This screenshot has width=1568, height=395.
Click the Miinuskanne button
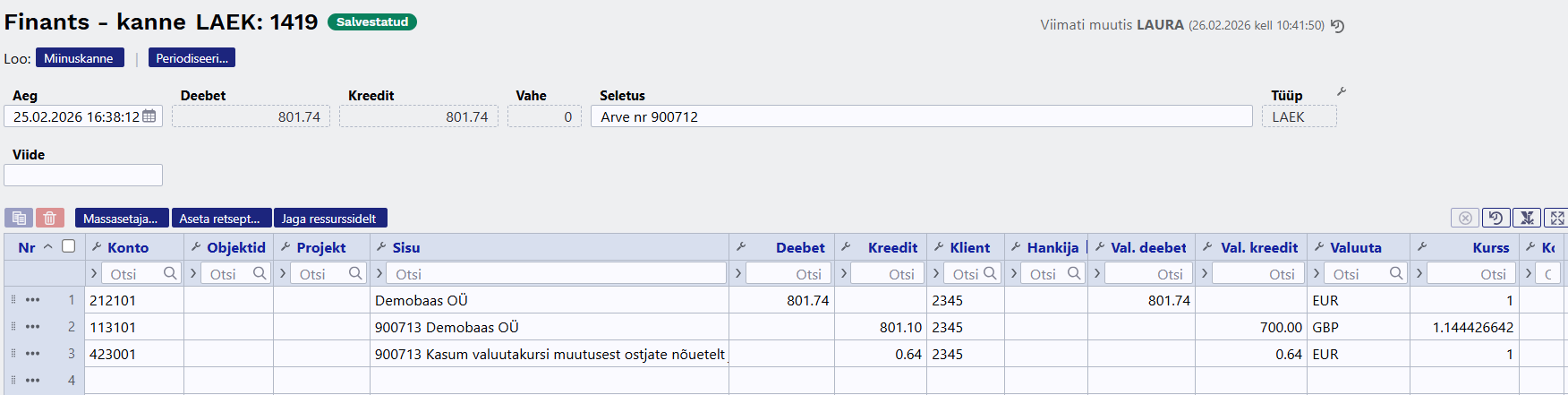point(79,58)
